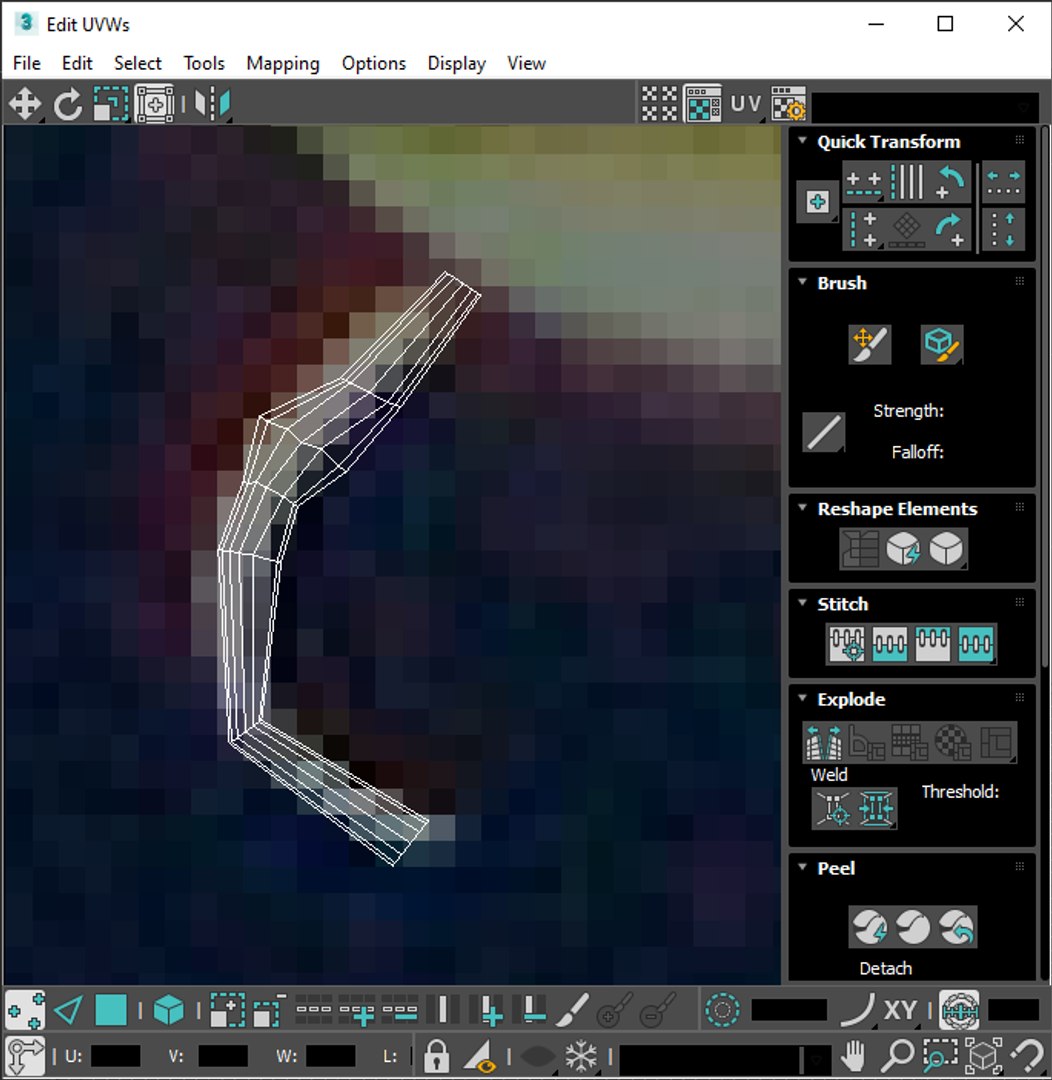Viewport: 1052px width, 1080px height.
Task: Open the Options menu
Action: point(374,63)
